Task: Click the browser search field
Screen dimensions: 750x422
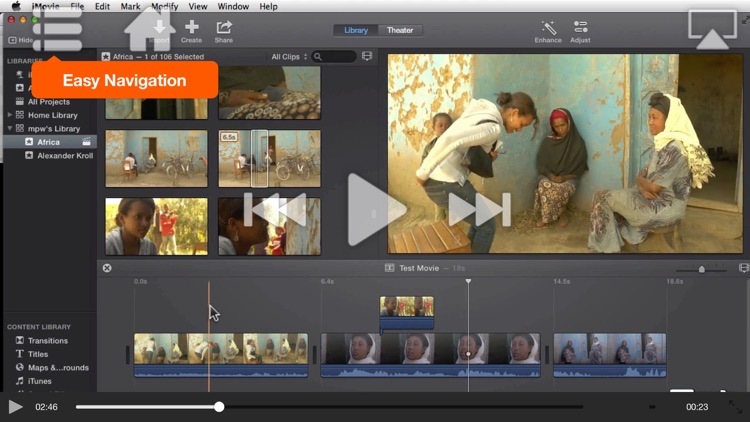Action: point(334,56)
